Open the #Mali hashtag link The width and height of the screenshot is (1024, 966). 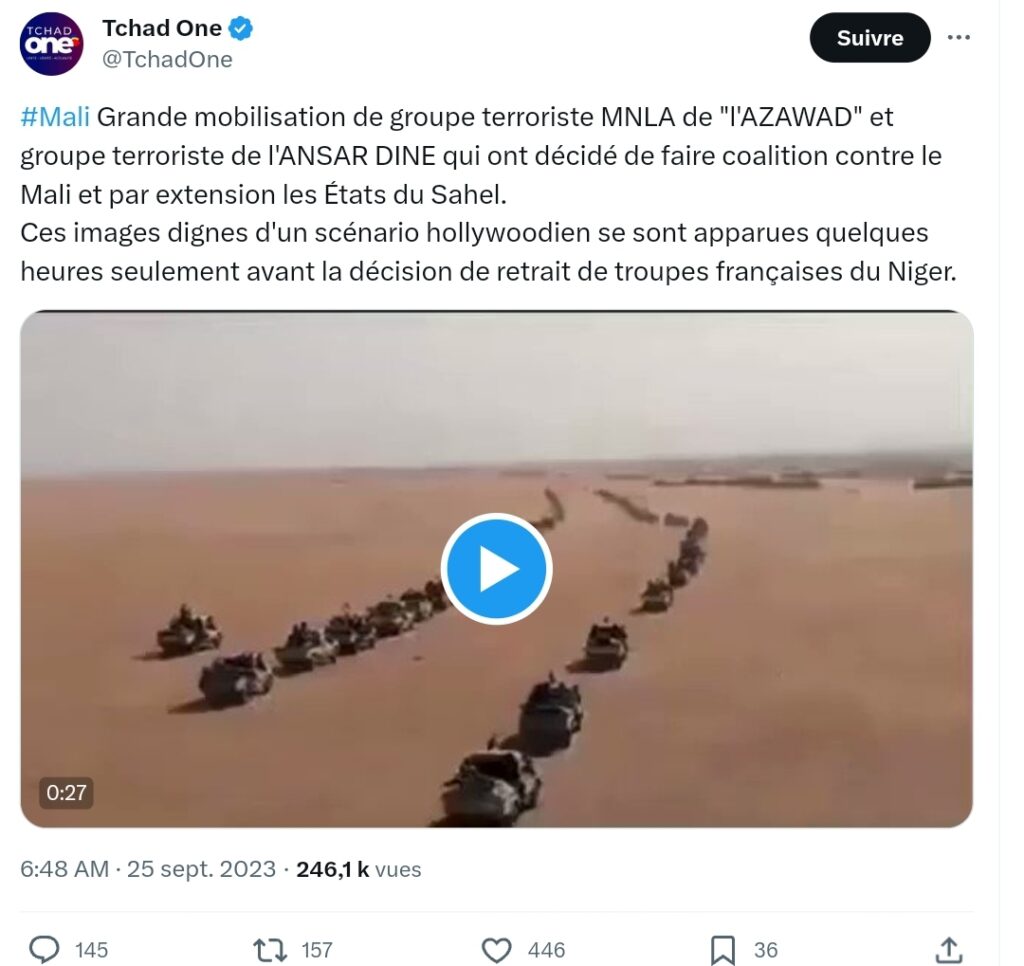point(55,117)
